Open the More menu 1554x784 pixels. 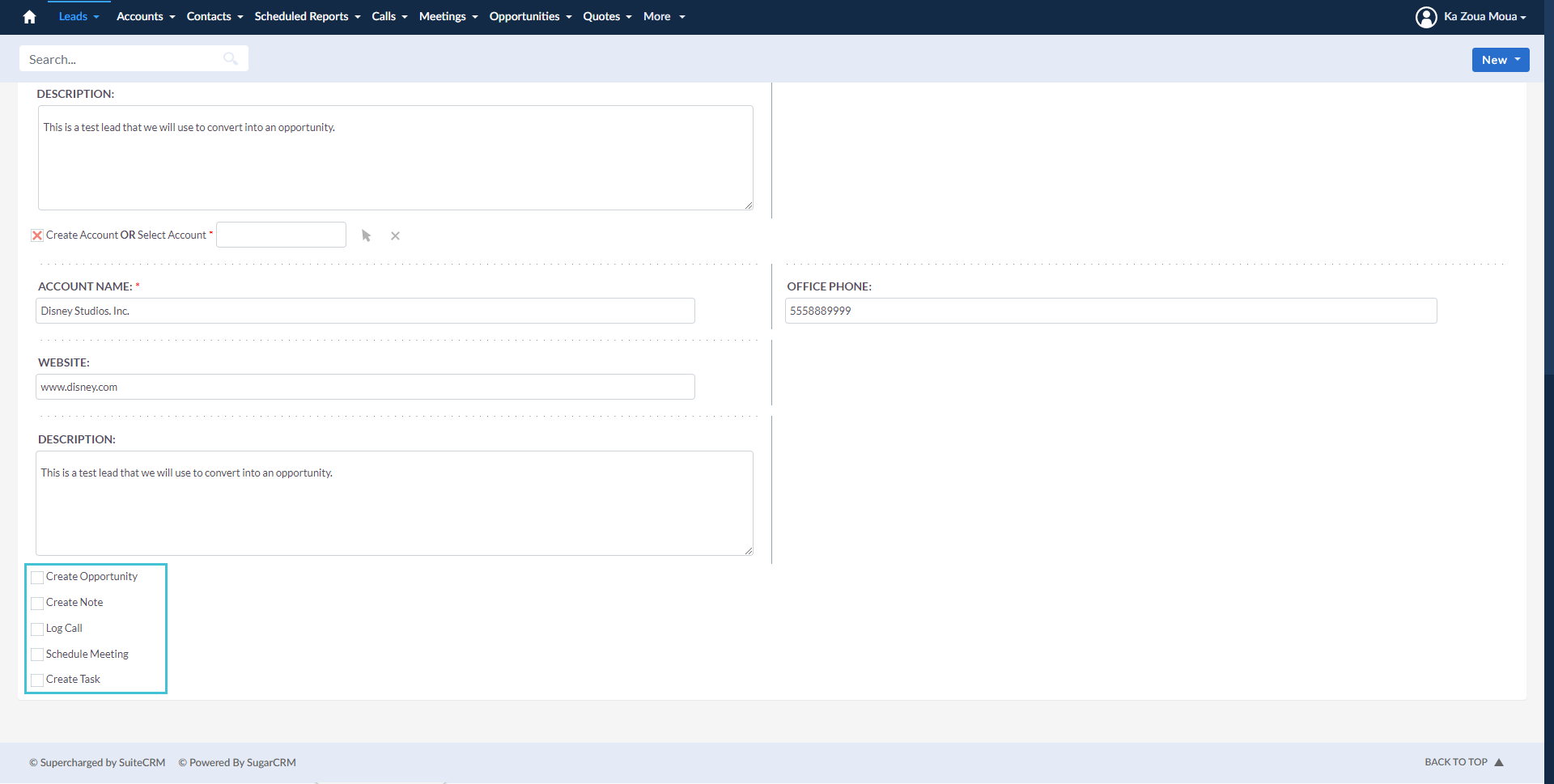pyautogui.click(x=664, y=17)
